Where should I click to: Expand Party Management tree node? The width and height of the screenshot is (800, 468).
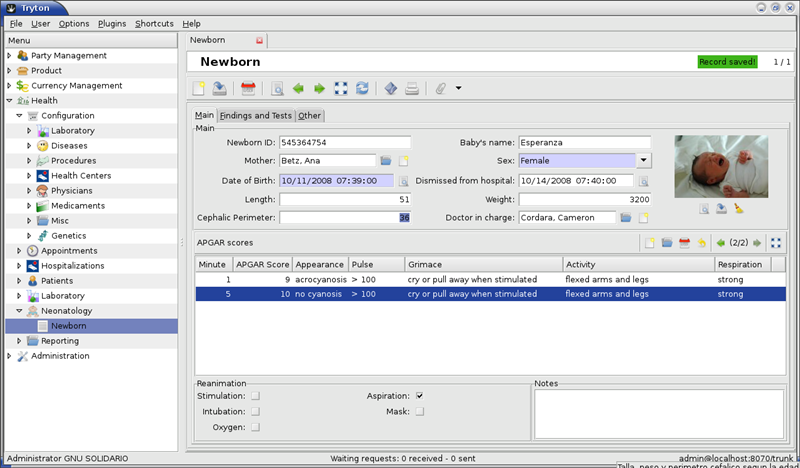[10, 56]
